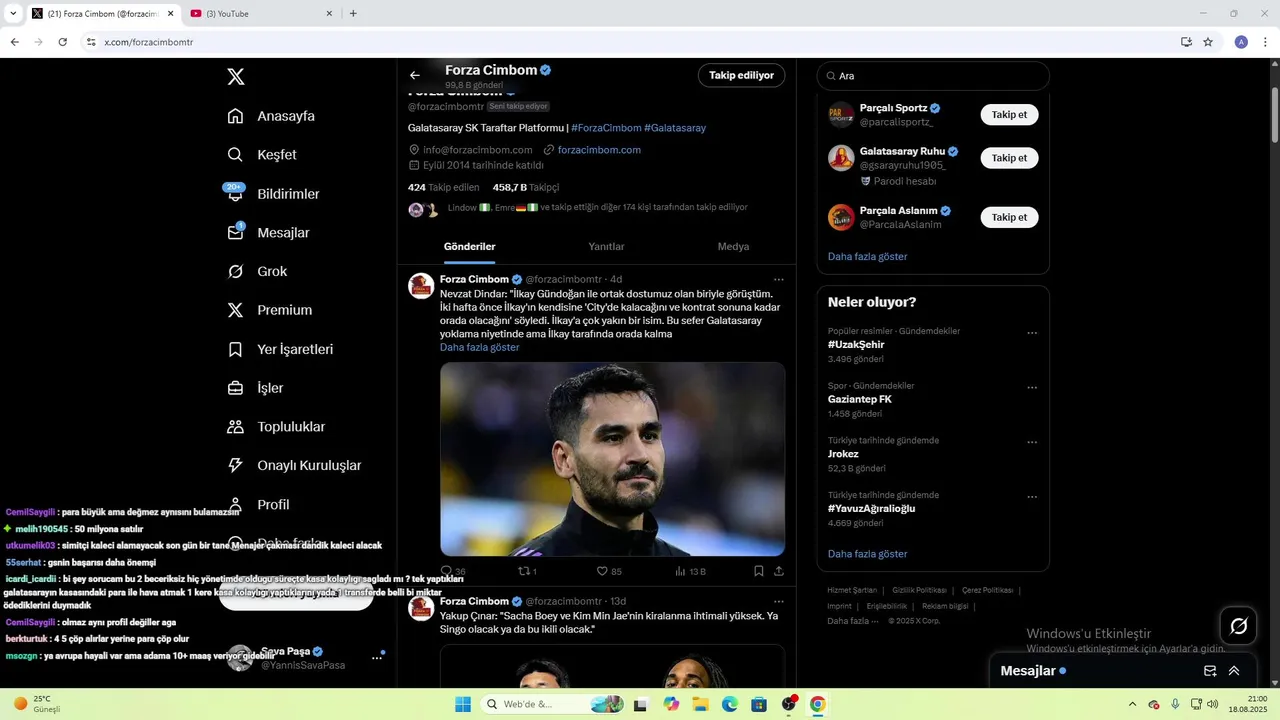Open options for Jrokez trend
This screenshot has width=1280, height=720.
1032,442
